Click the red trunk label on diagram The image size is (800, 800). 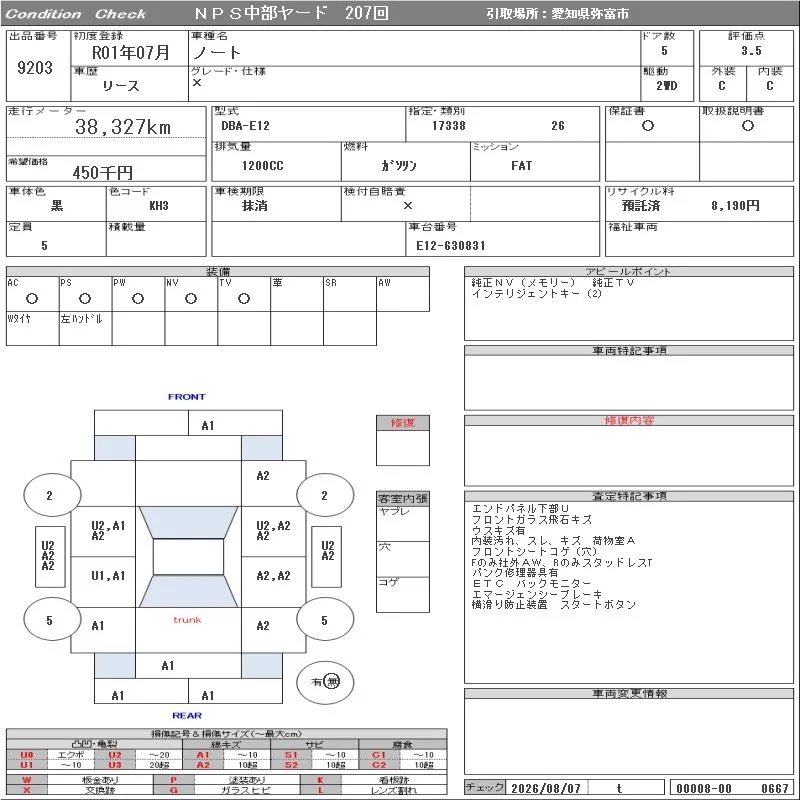pyautogui.click(x=187, y=620)
